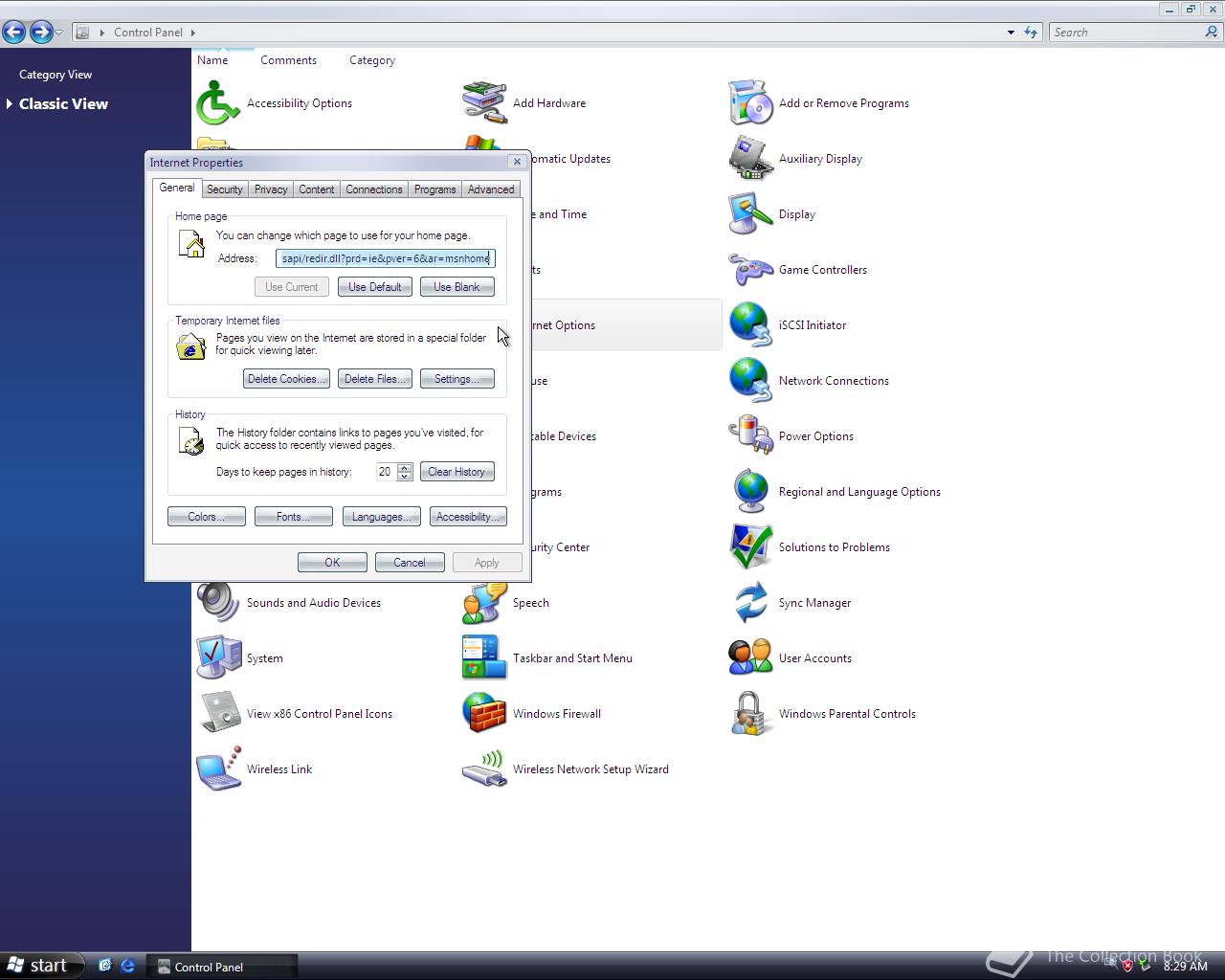
Task: Click the Control Panel search box
Action: 1125,32
